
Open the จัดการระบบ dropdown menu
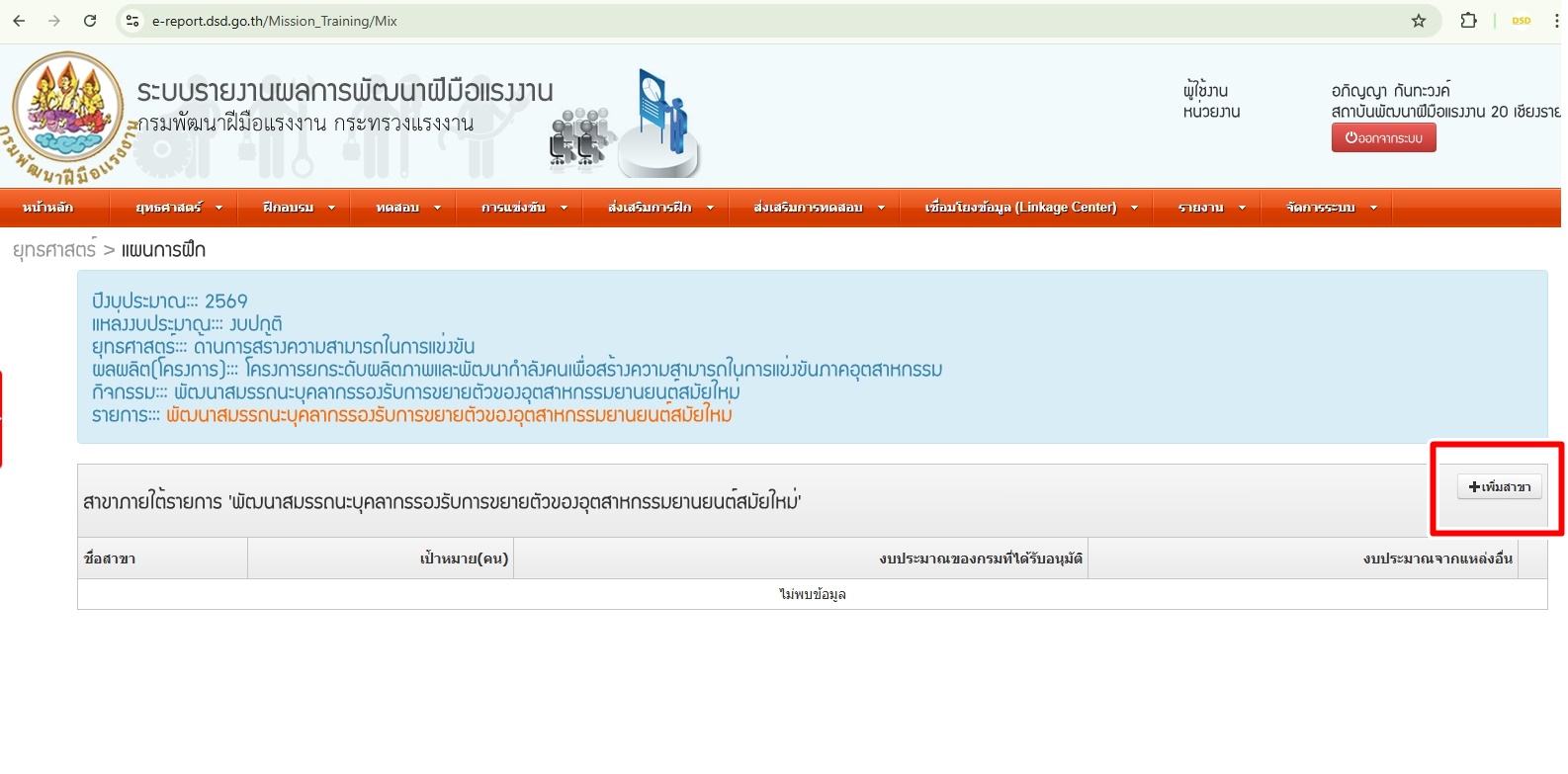pyautogui.click(x=1331, y=208)
